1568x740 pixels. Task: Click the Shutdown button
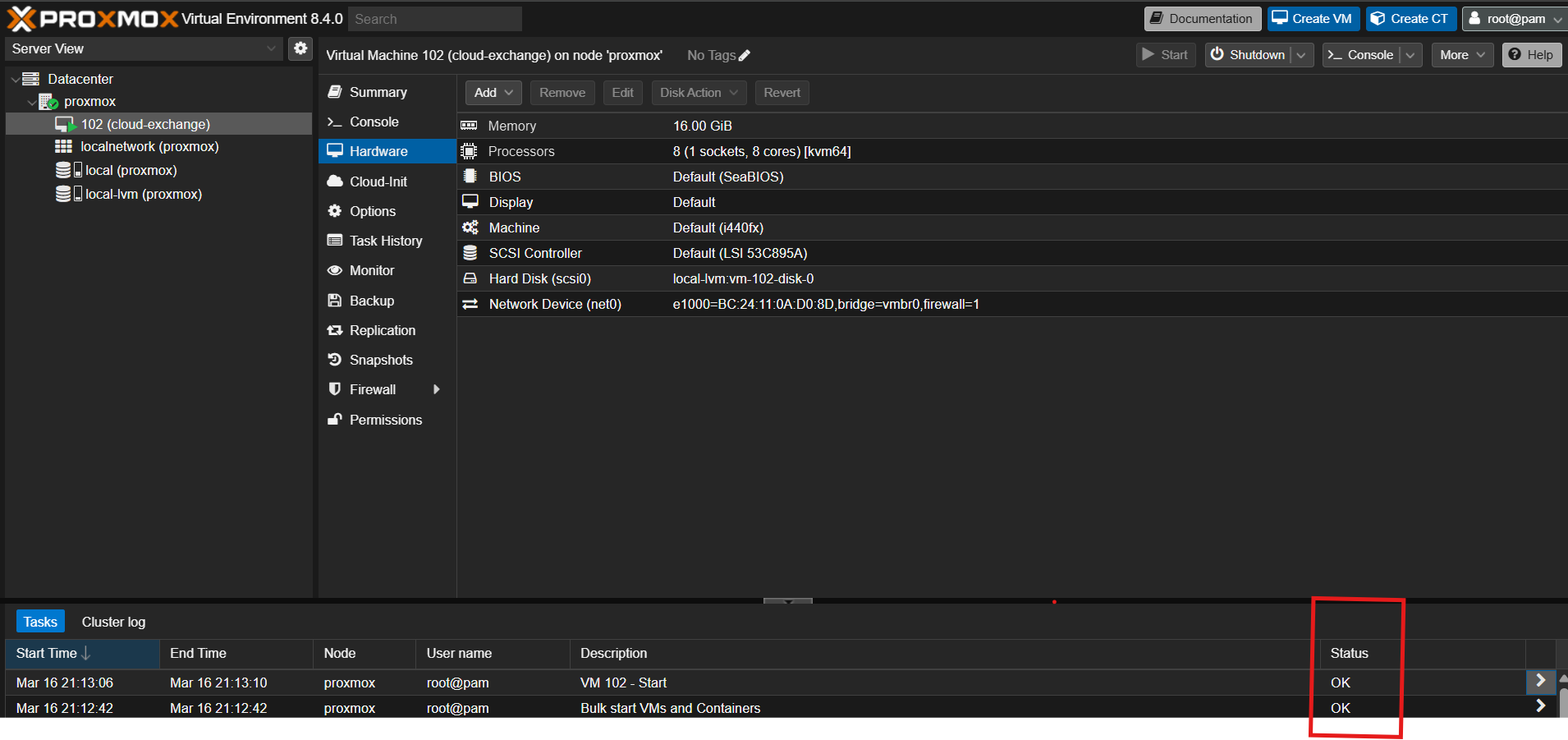(1248, 55)
